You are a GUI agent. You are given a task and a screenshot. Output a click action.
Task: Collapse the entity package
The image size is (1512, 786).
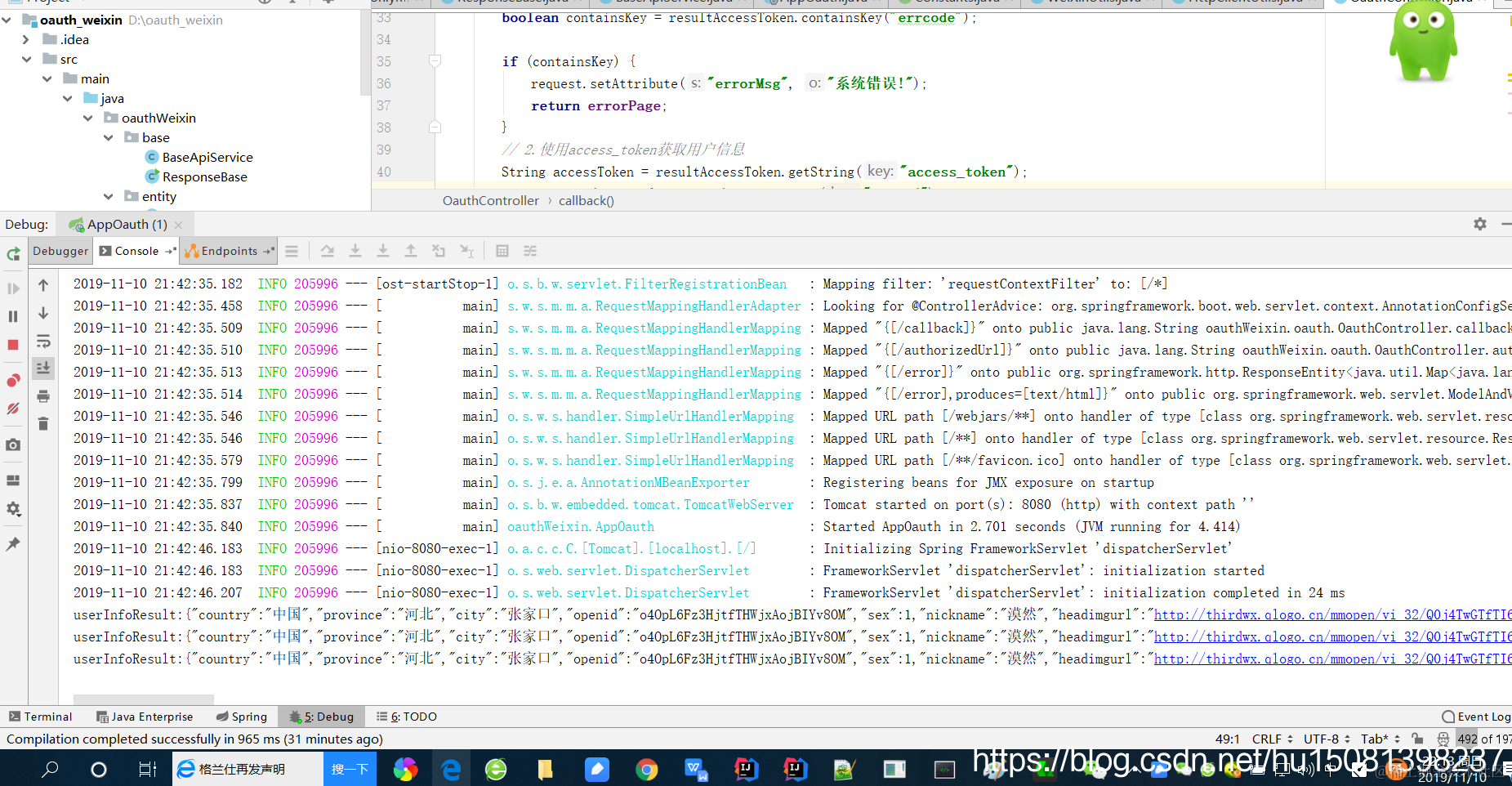(108, 196)
